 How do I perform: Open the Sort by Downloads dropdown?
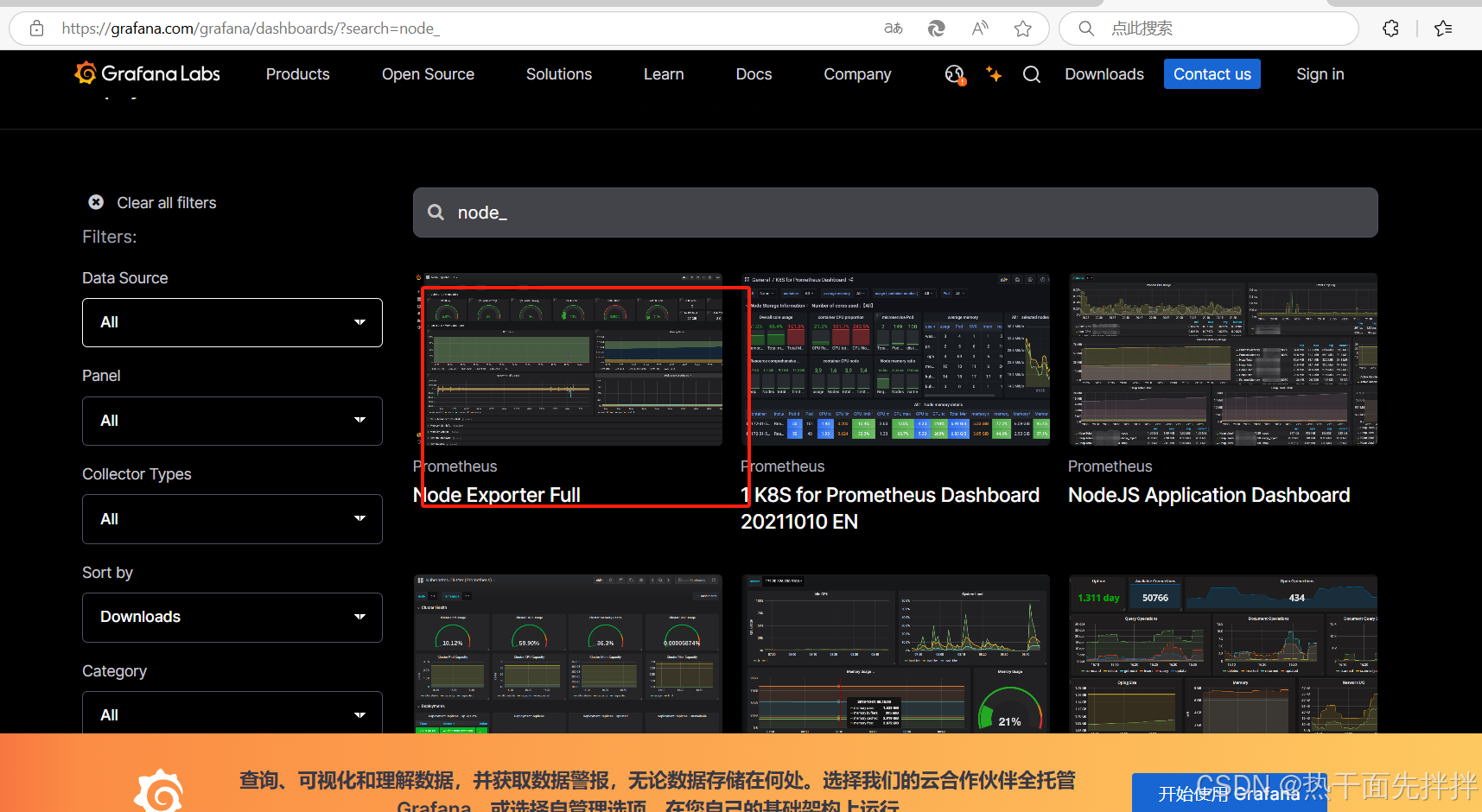tap(232, 617)
